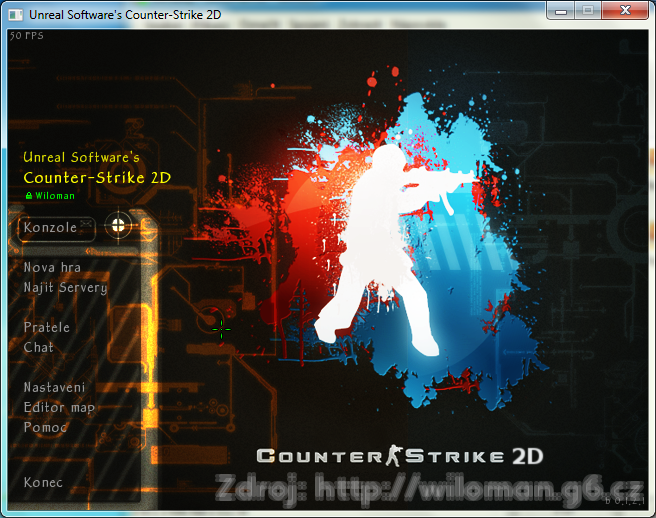This screenshot has height=518, width=656.
Task: Click the Unreal Software's title text
Action: click(81, 157)
